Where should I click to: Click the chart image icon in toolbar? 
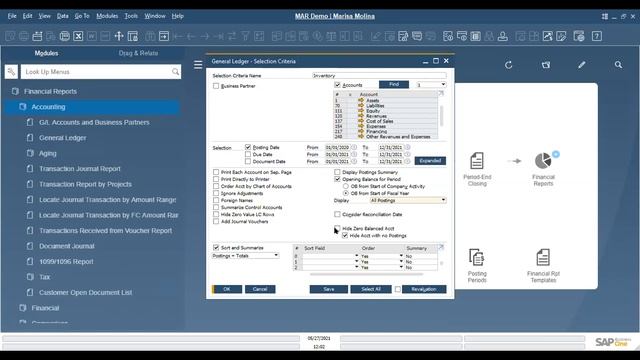(547, 36)
